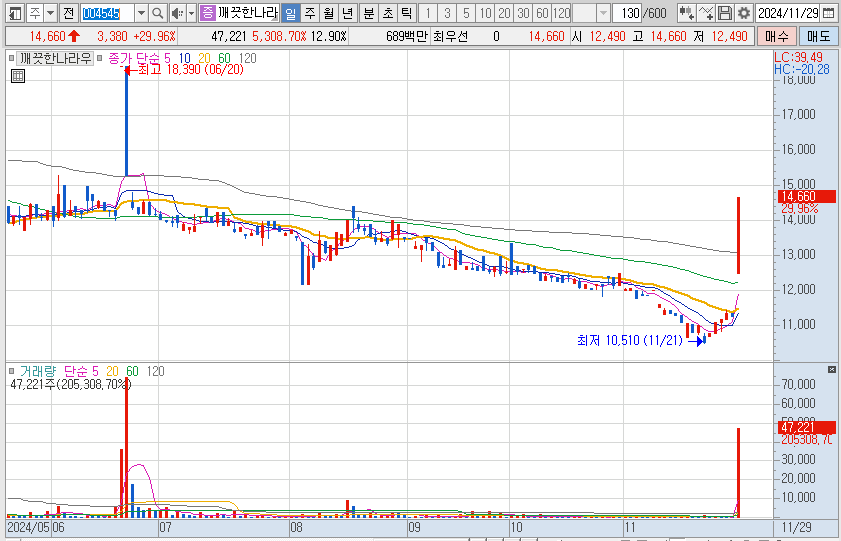Click the 전 button

(x=69, y=13)
